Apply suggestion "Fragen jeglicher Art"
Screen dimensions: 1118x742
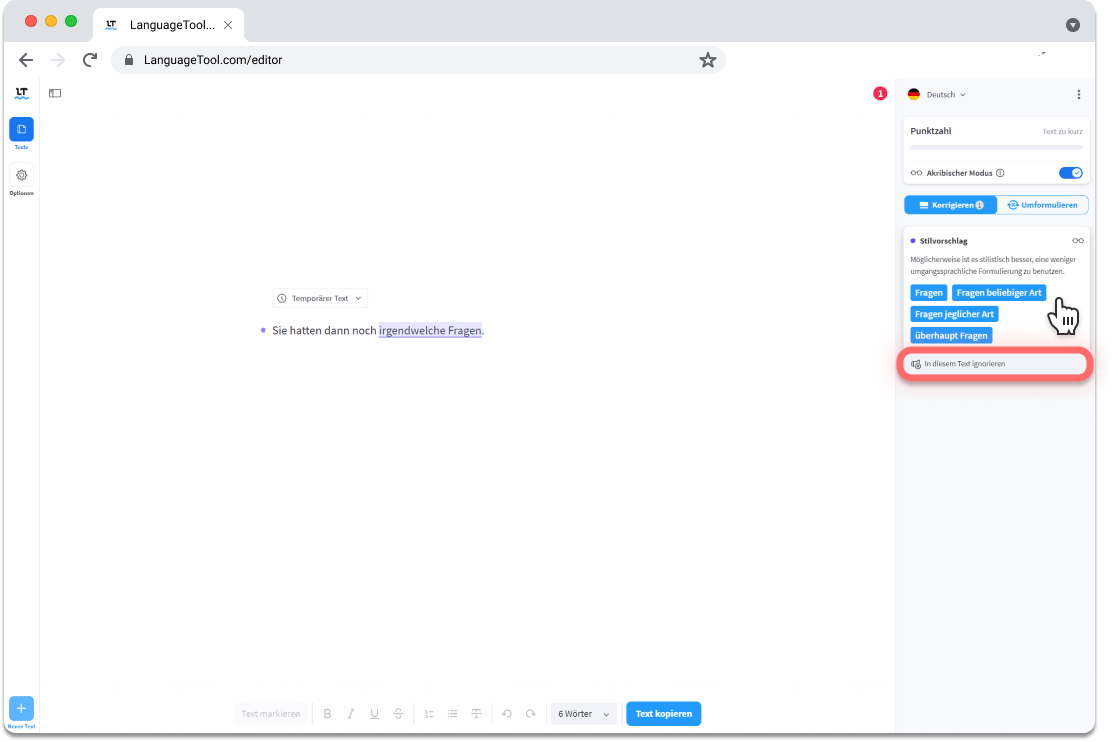[954, 314]
